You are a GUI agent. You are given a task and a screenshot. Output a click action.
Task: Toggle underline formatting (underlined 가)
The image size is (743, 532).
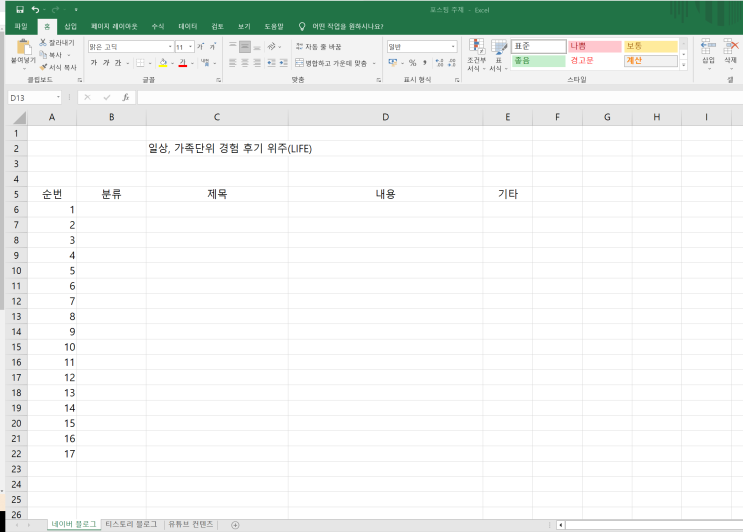pos(118,63)
